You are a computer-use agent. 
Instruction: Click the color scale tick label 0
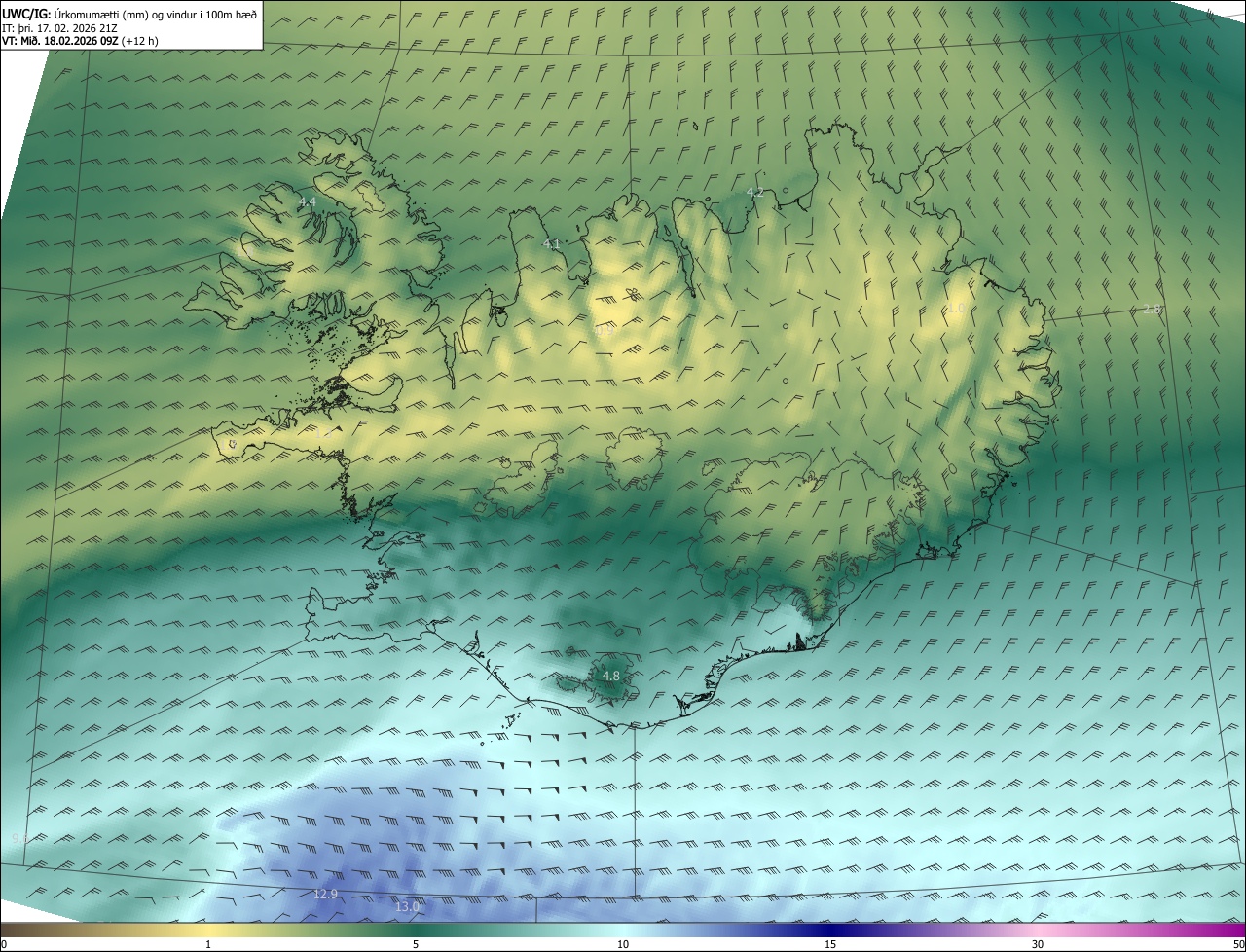tap(3, 944)
